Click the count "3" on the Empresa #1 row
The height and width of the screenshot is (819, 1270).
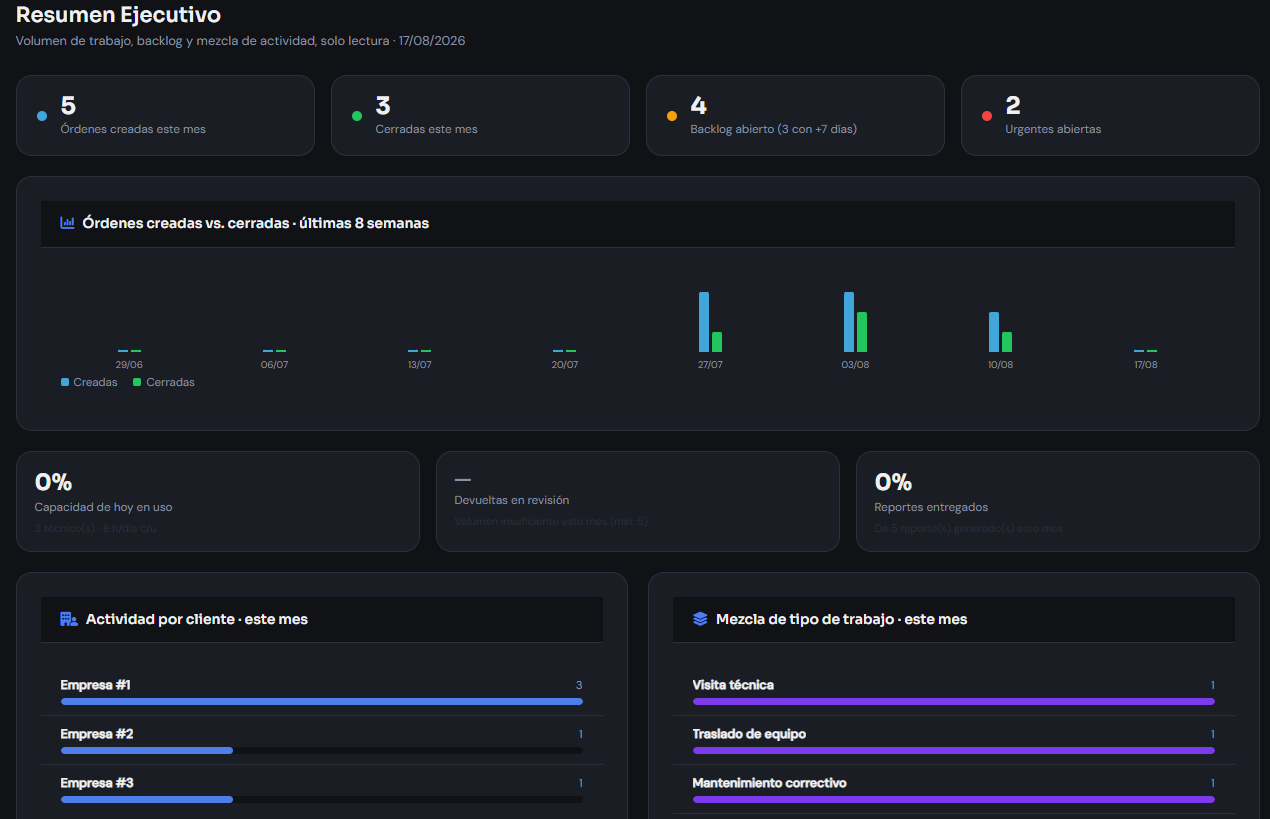tap(579, 685)
